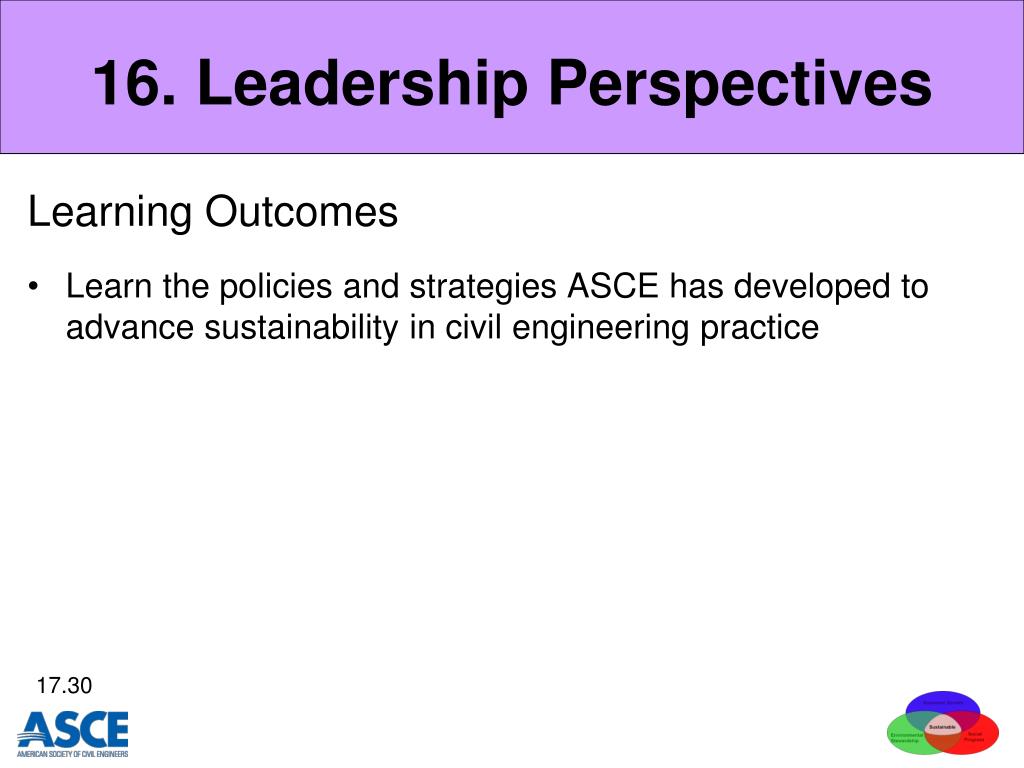Click the American Society of Civil Engineers tagline
The image size is (1024, 768).
[72, 753]
